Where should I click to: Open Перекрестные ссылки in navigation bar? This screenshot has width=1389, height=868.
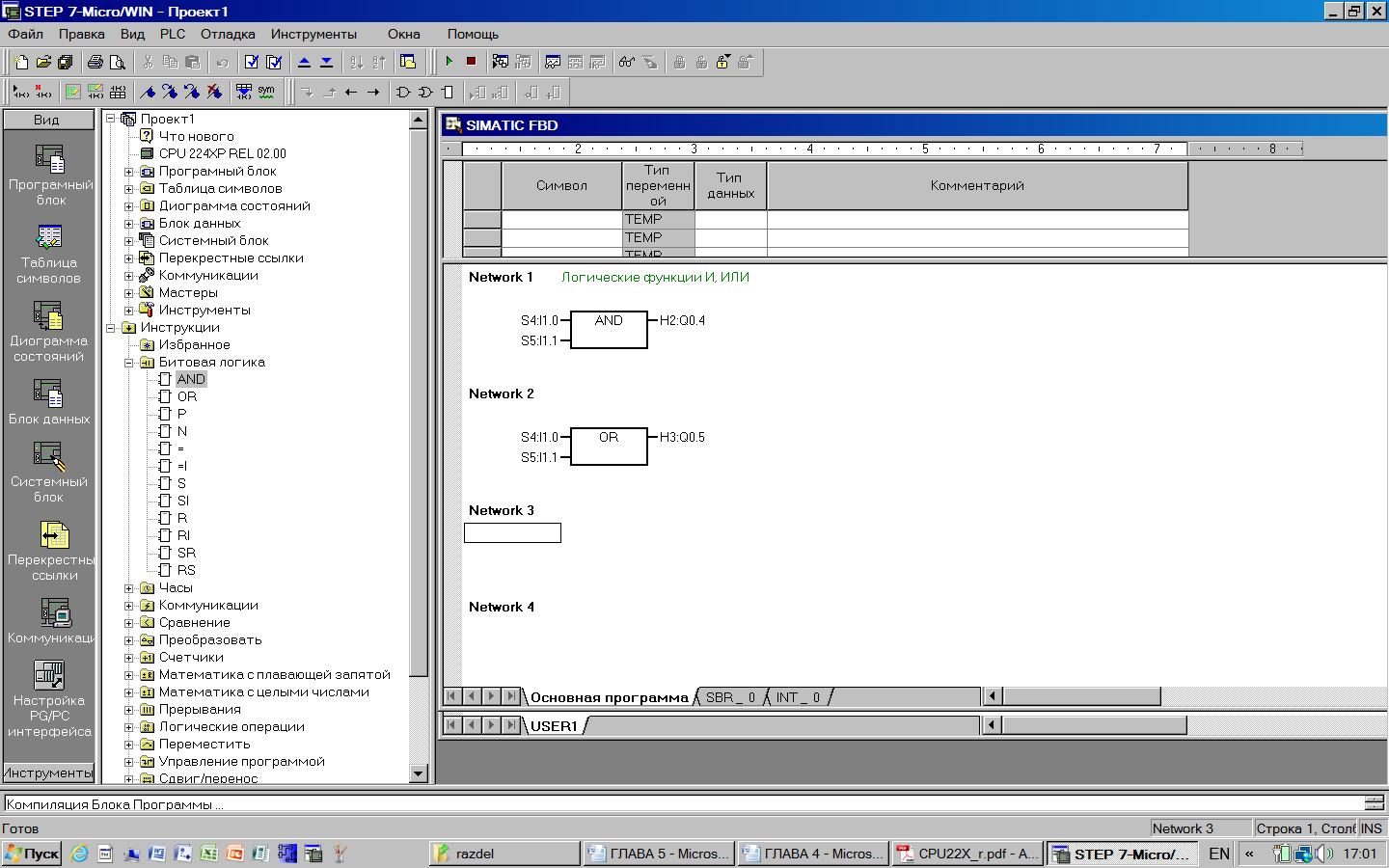[x=49, y=550]
